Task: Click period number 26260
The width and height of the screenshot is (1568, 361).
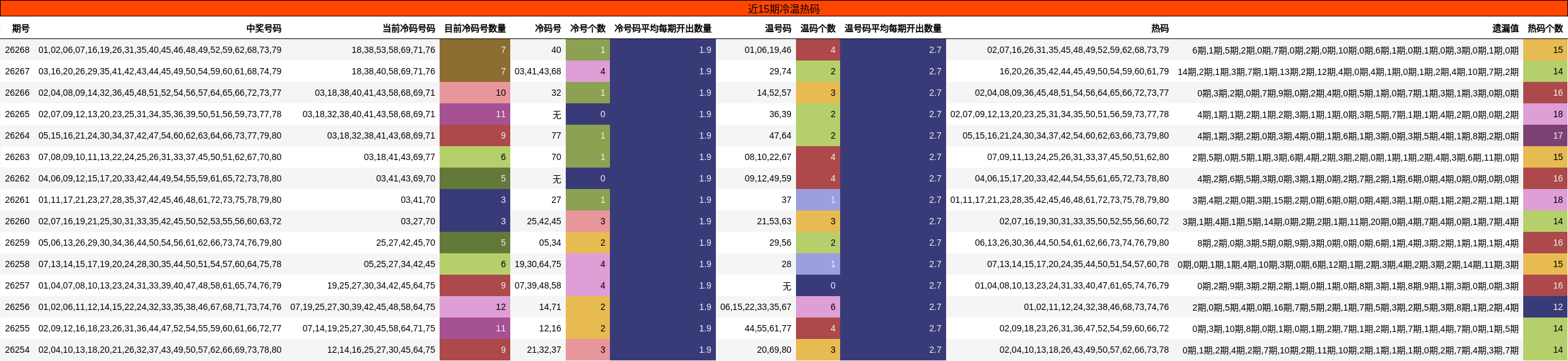Action: (17, 221)
